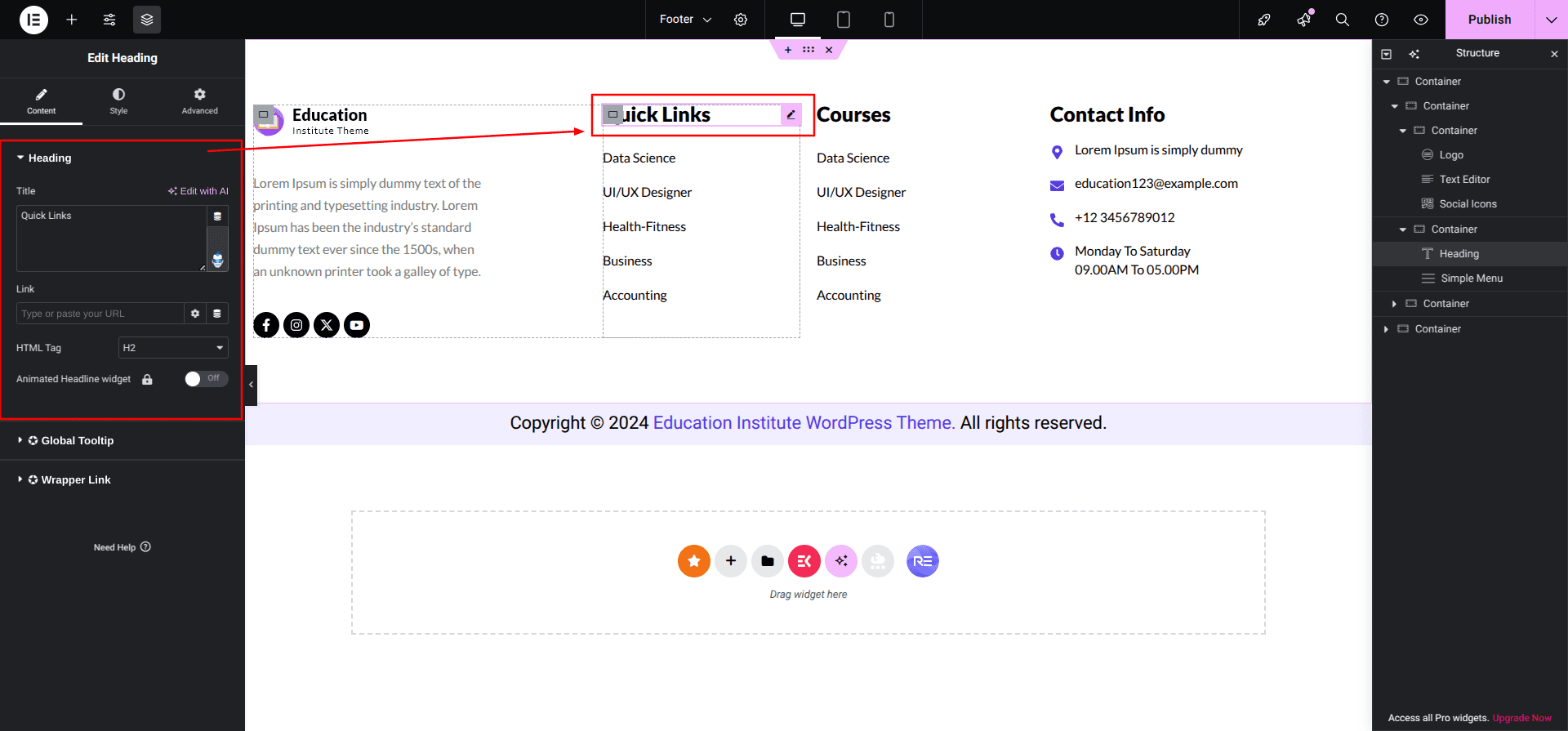Screen dimensions: 1568x731
Task: Add container via top handle plus
Action: [x=788, y=50]
